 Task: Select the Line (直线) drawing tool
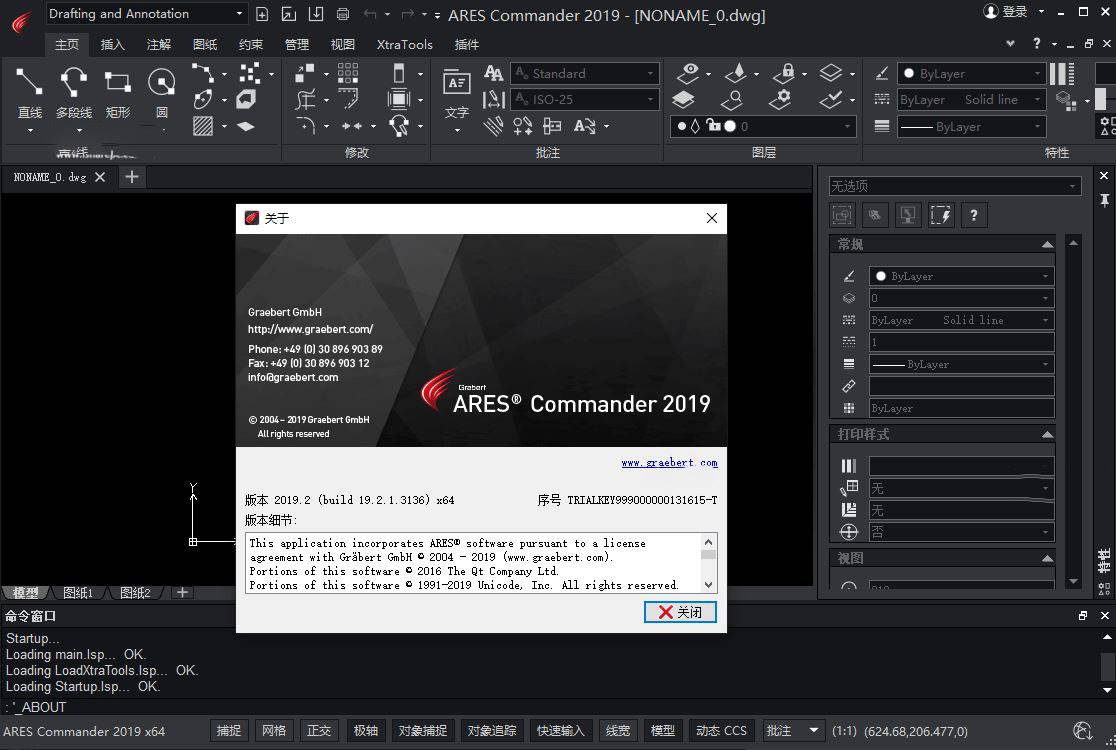(29, 91)
